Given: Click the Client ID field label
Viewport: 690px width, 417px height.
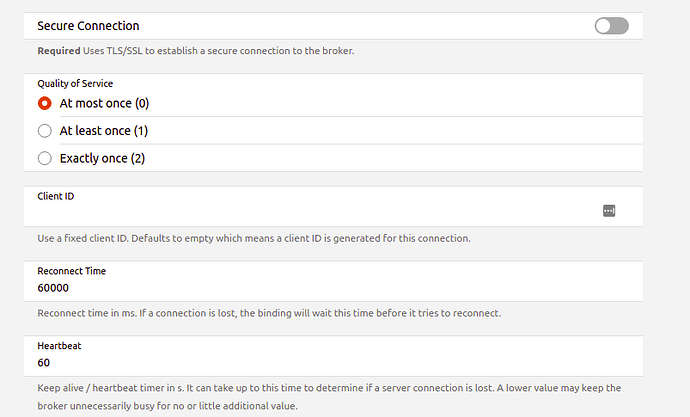Looking at the screenshot, I should click(56, 196).
